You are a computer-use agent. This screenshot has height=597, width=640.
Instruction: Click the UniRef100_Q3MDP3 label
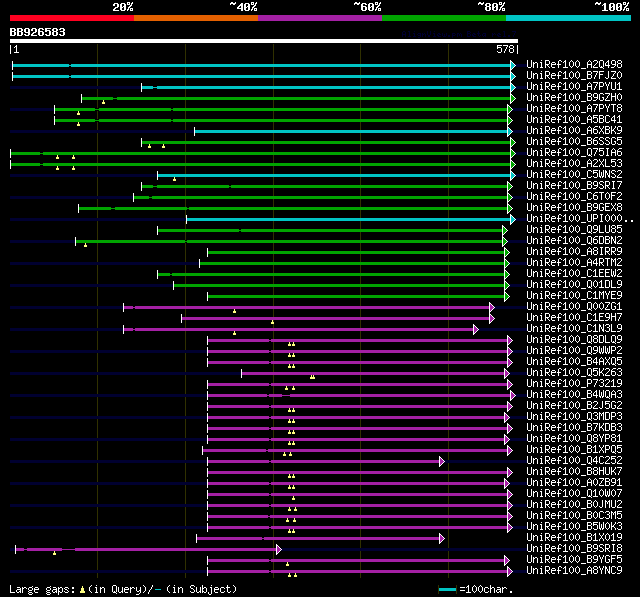(x=574, y=417)
